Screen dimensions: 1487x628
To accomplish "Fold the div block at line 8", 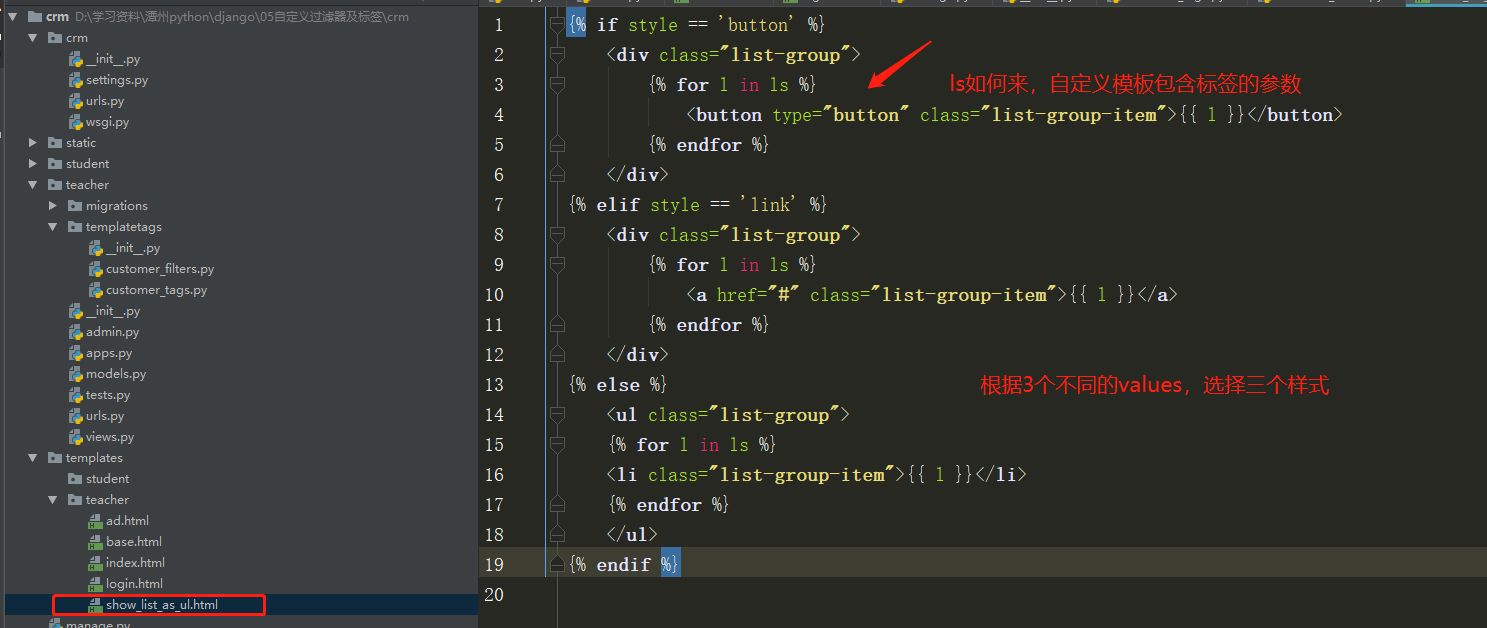I will pos(558,235).
